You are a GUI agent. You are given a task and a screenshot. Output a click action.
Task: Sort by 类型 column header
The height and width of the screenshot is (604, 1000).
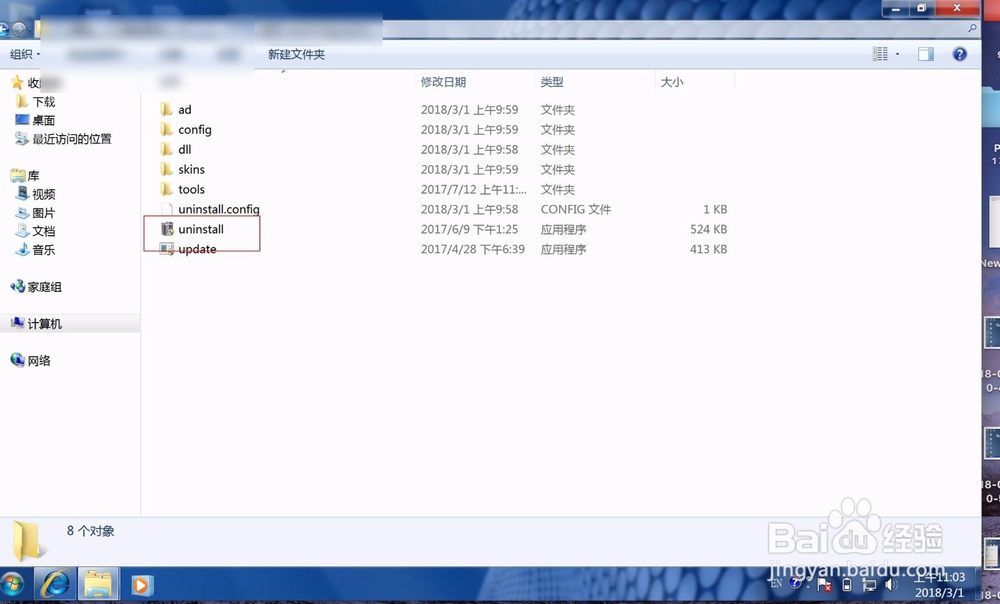(x=552, y=82)
